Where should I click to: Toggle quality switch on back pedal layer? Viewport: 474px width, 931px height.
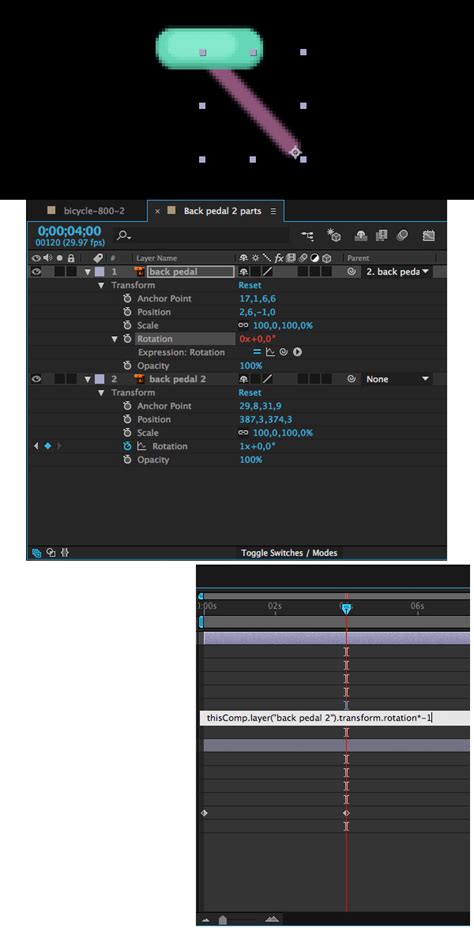point(268,272)
